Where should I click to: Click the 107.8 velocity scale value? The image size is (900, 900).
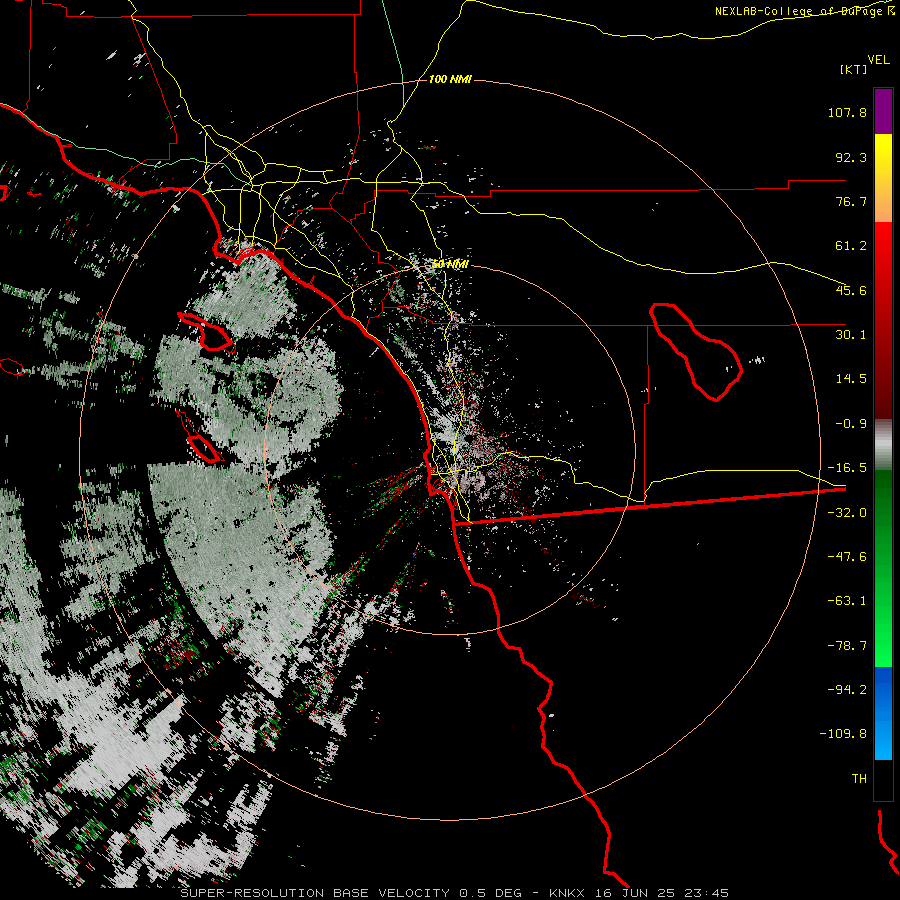[847, 112]
